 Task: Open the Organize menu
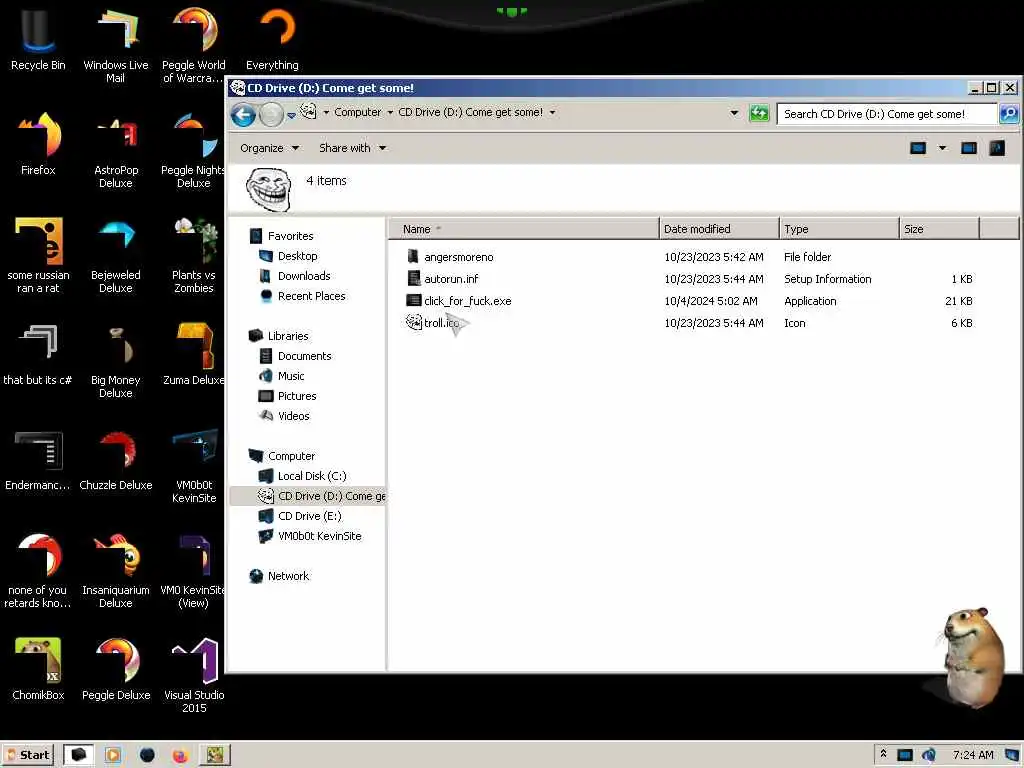(269, 148)
